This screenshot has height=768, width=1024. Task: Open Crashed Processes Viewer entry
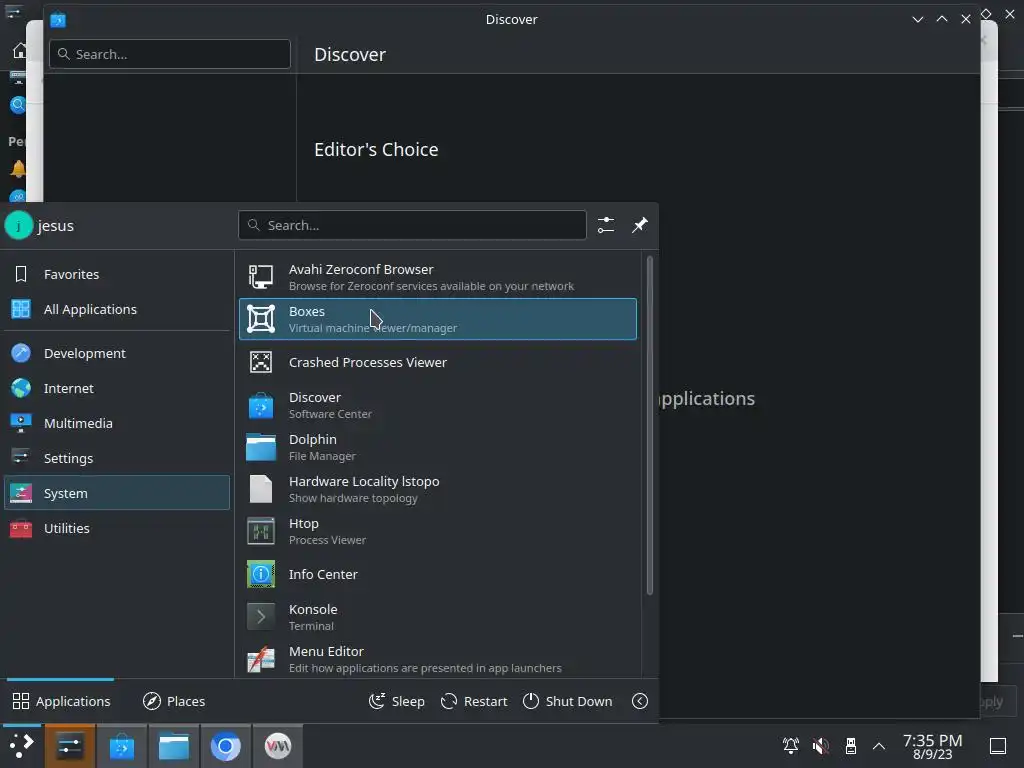tap(438, 362)
